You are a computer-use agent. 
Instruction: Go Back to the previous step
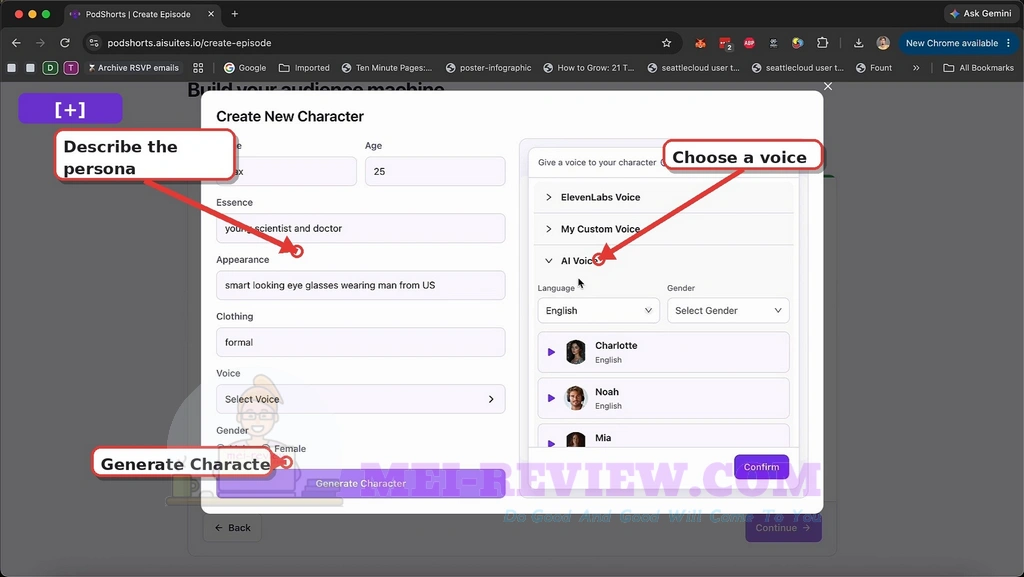pyautogui.click(x=232, y=527)
